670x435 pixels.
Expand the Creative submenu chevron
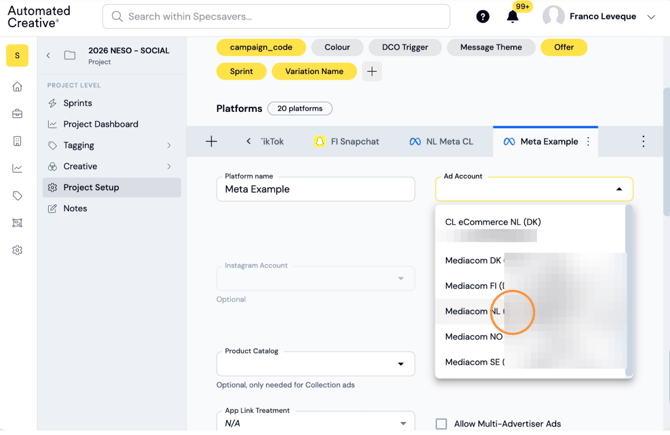pyautogui.click(x=169, y=166)
